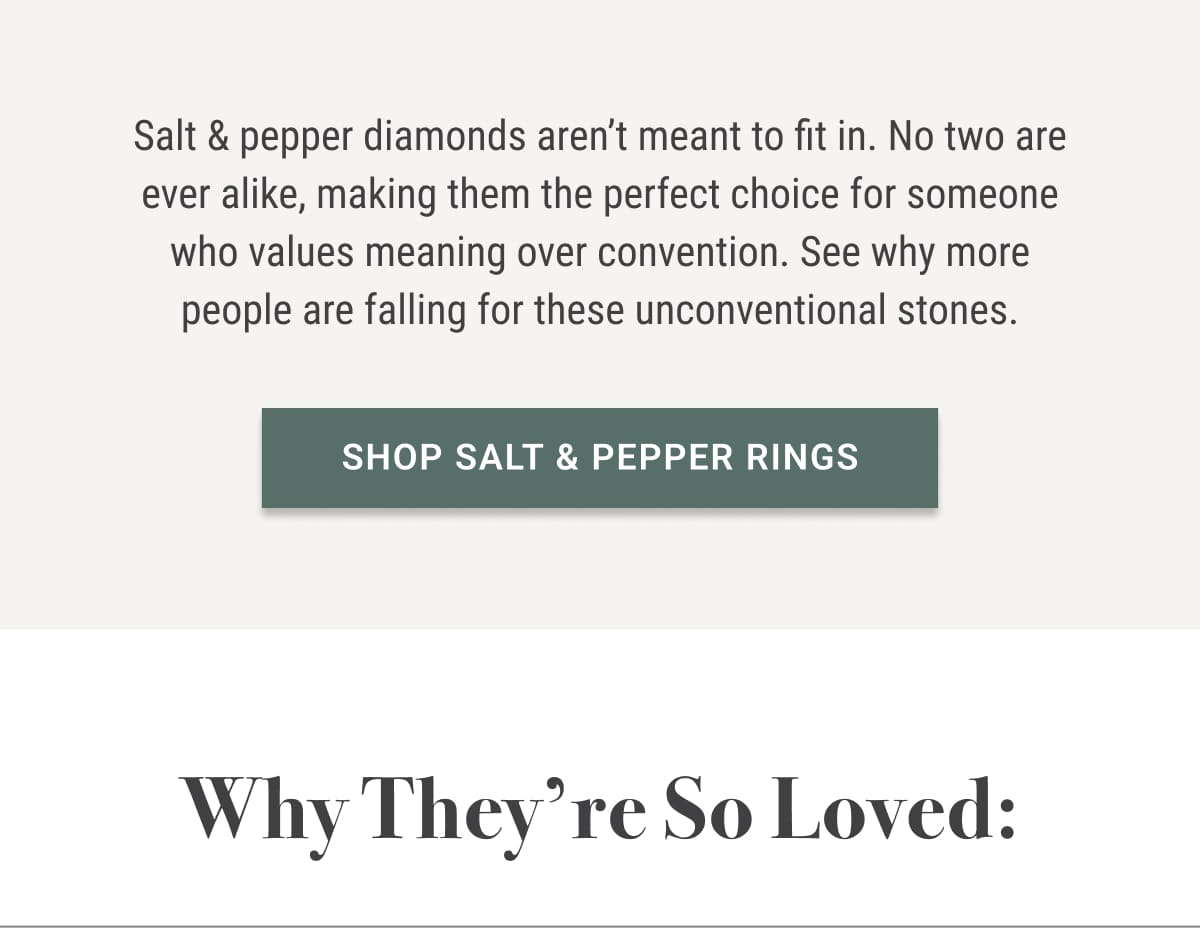Click the word "unconventional" in the paragraph
Screen dimensions: 1200x936
click(761, 311)
